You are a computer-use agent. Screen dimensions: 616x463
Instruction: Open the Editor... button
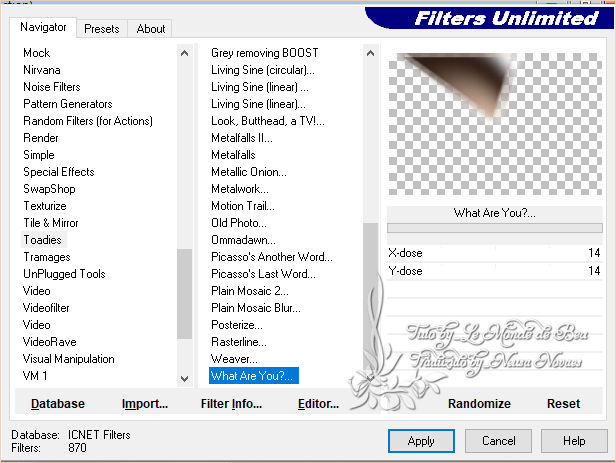pos(318,404)
